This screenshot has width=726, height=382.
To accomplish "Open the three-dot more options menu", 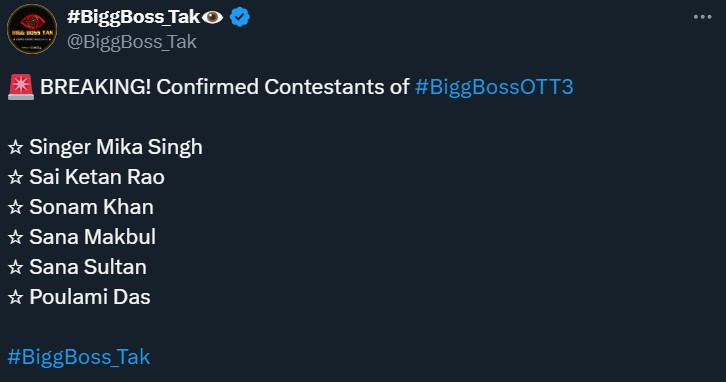I will coord(702,17).
